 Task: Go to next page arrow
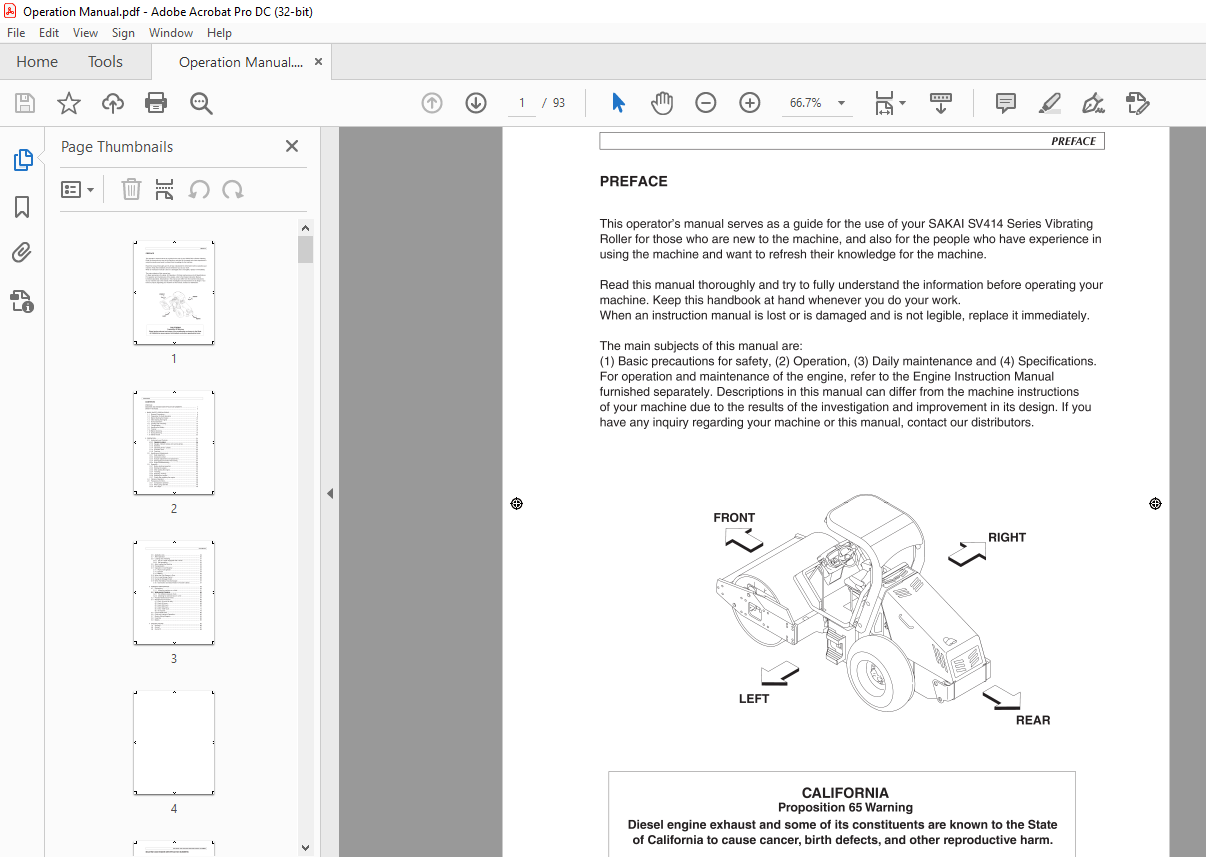476,103
